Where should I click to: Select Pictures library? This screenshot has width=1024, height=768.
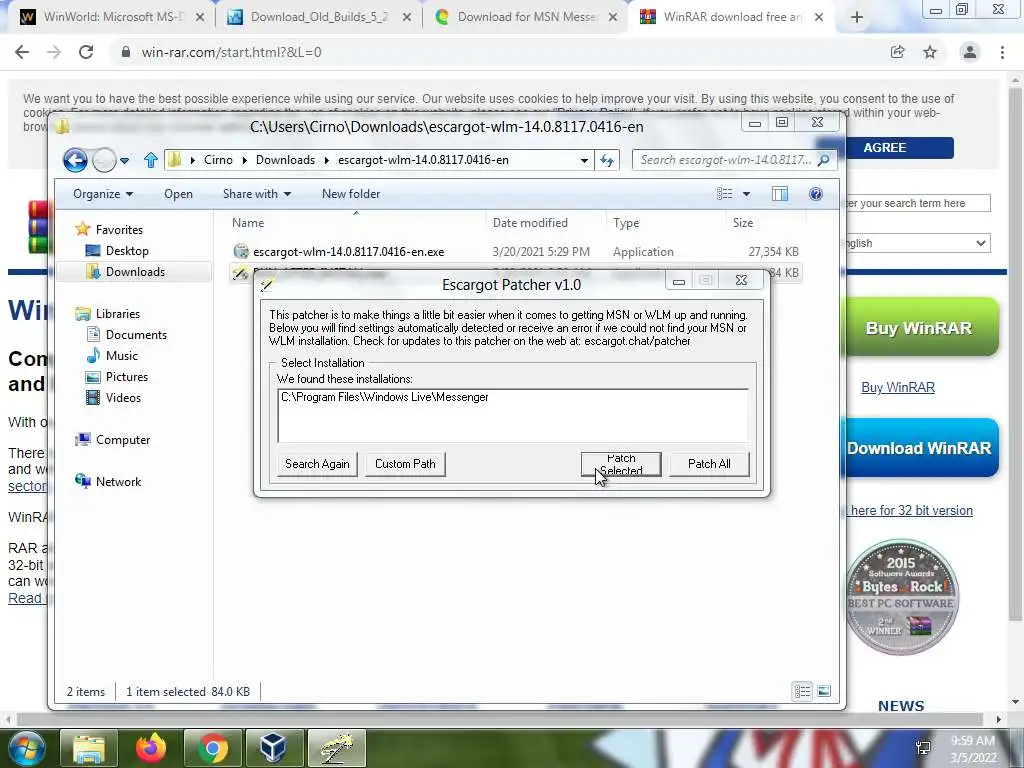(118, 377)
